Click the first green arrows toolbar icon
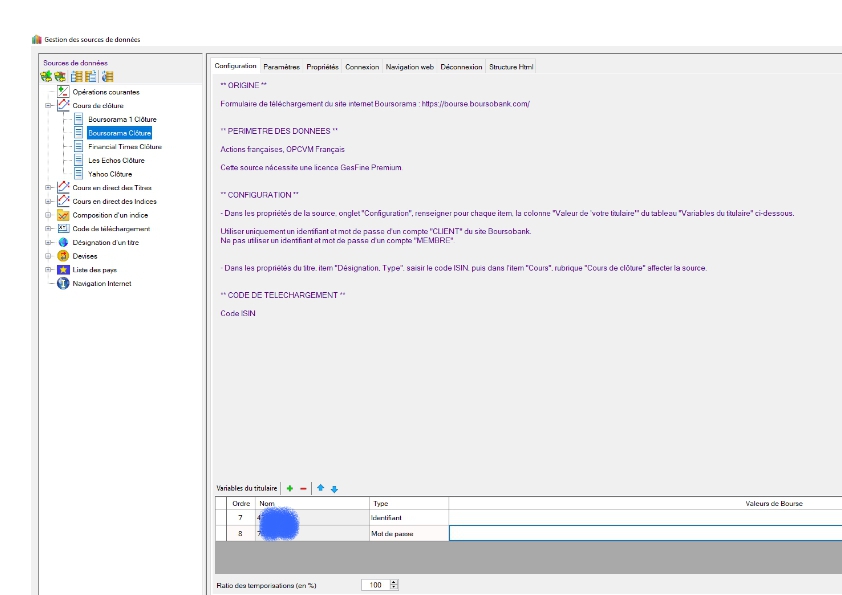842x595 pixels. (x=46, y=76)
